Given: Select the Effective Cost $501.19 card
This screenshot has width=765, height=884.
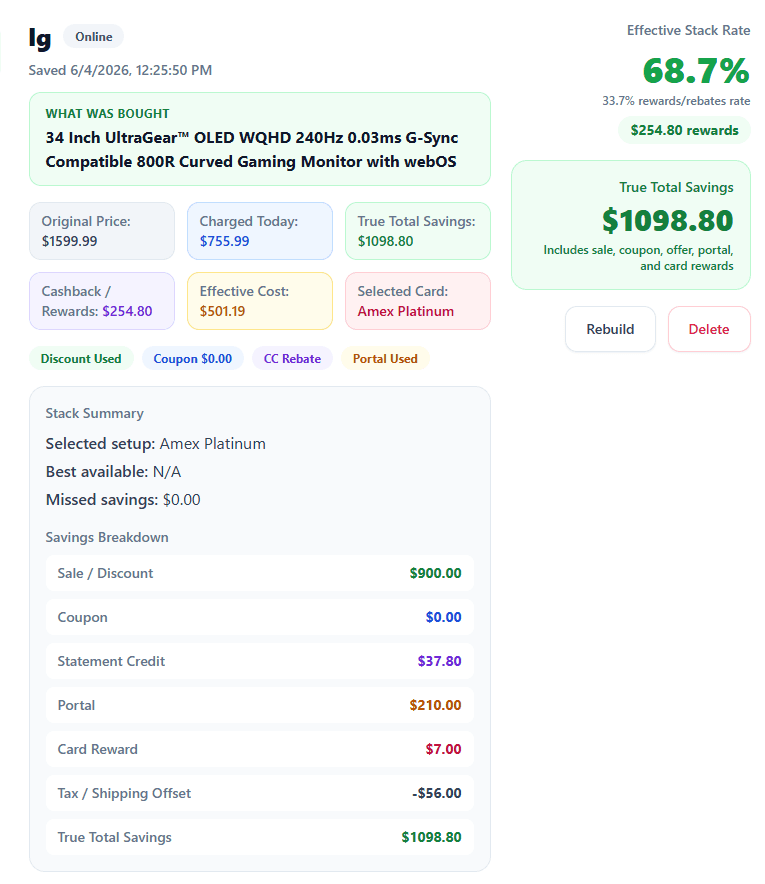Looking at the screenshot, I should pos(260,301).
